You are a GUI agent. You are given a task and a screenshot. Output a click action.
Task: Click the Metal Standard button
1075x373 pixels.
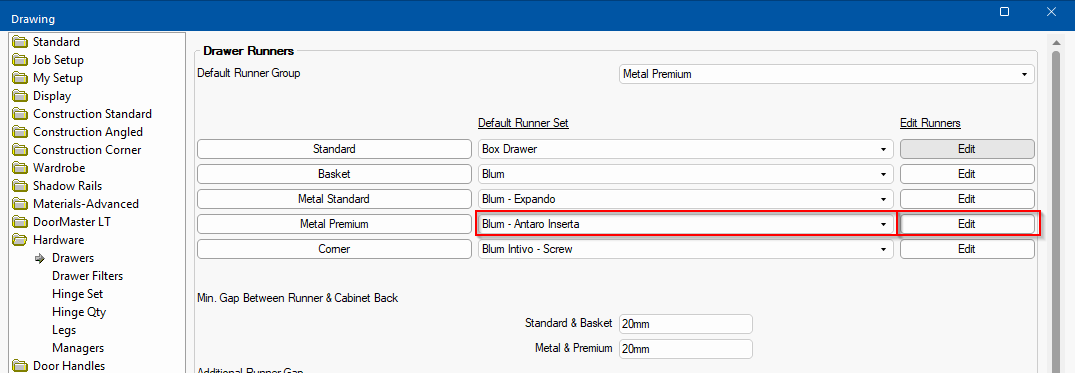tap(334, 199)
